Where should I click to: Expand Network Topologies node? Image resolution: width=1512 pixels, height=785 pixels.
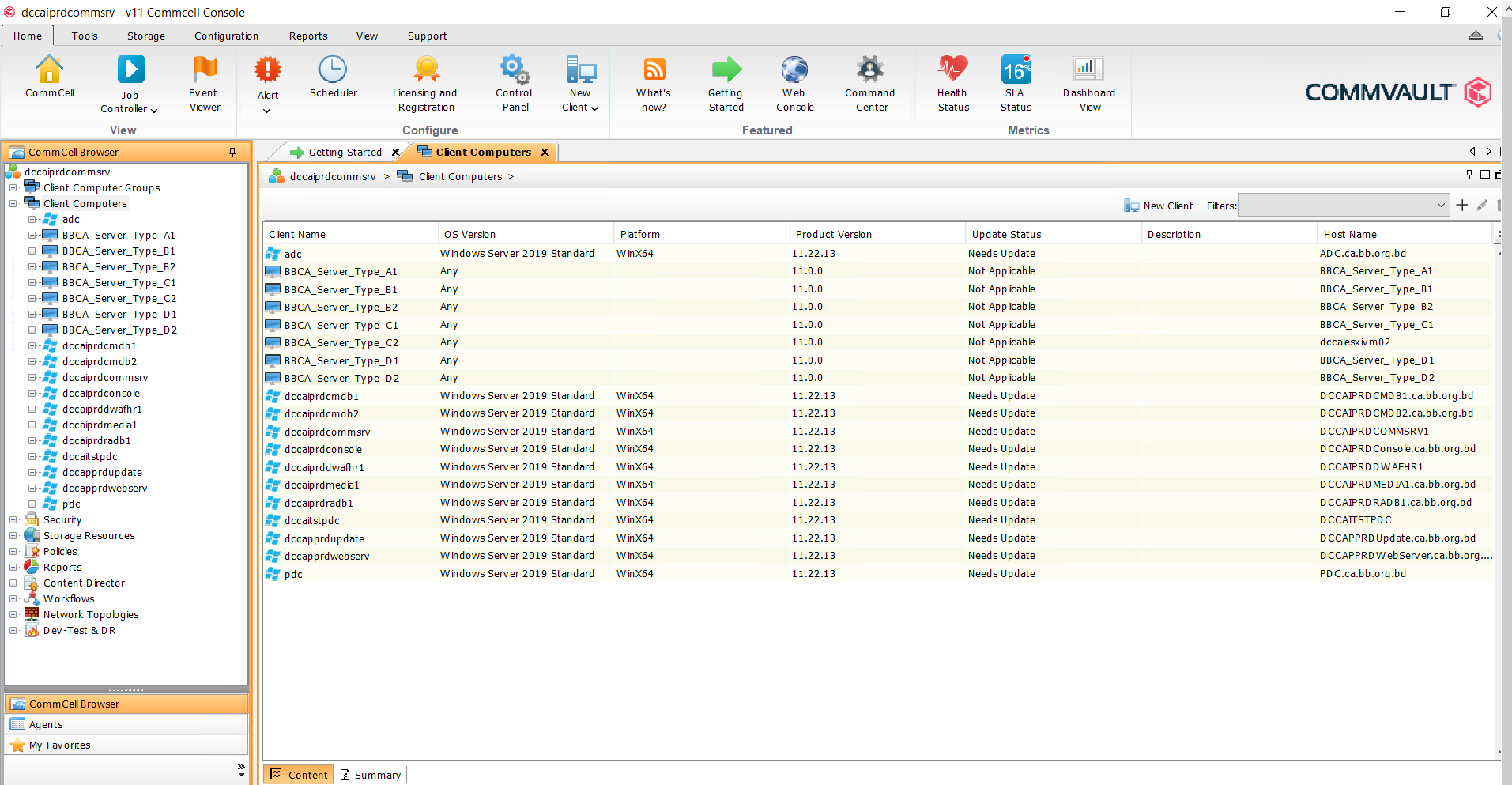tap(13, 614)
